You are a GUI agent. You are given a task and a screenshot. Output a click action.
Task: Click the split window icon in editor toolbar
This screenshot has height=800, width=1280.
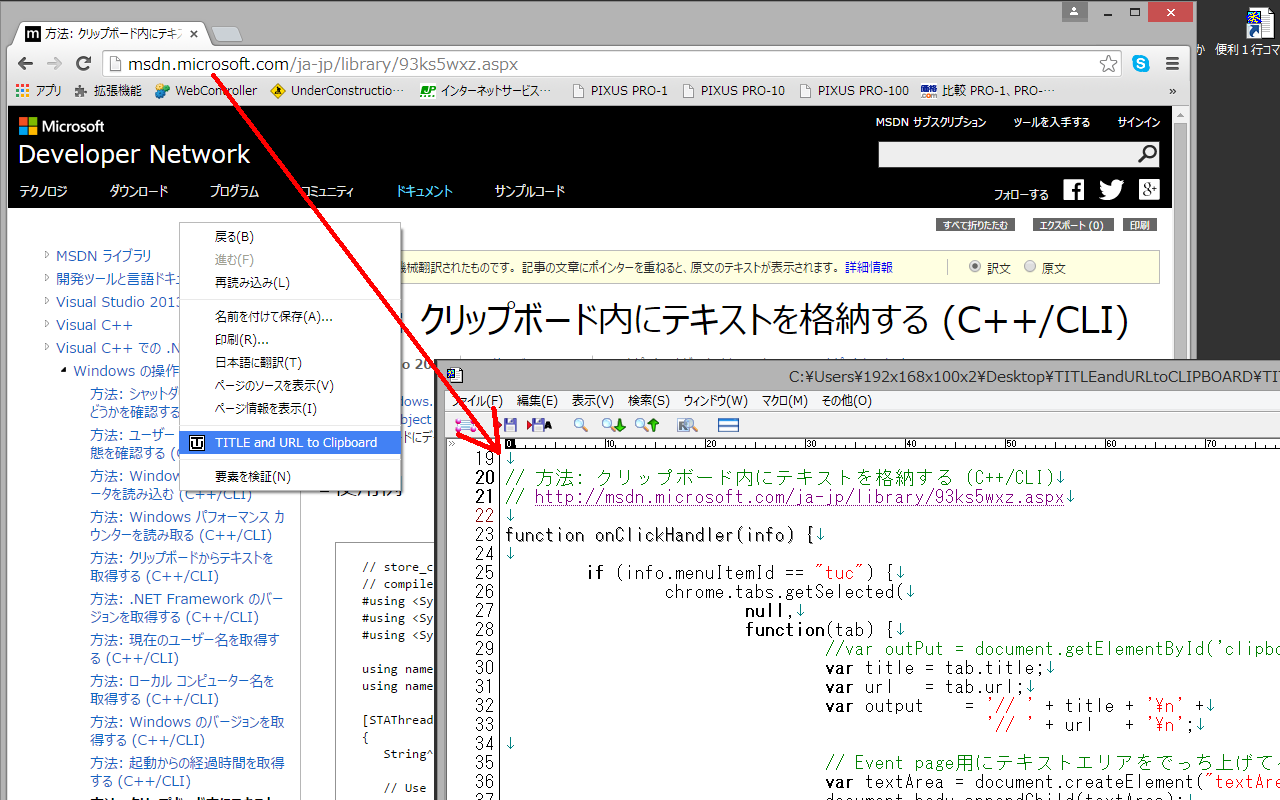pos(728,425)
